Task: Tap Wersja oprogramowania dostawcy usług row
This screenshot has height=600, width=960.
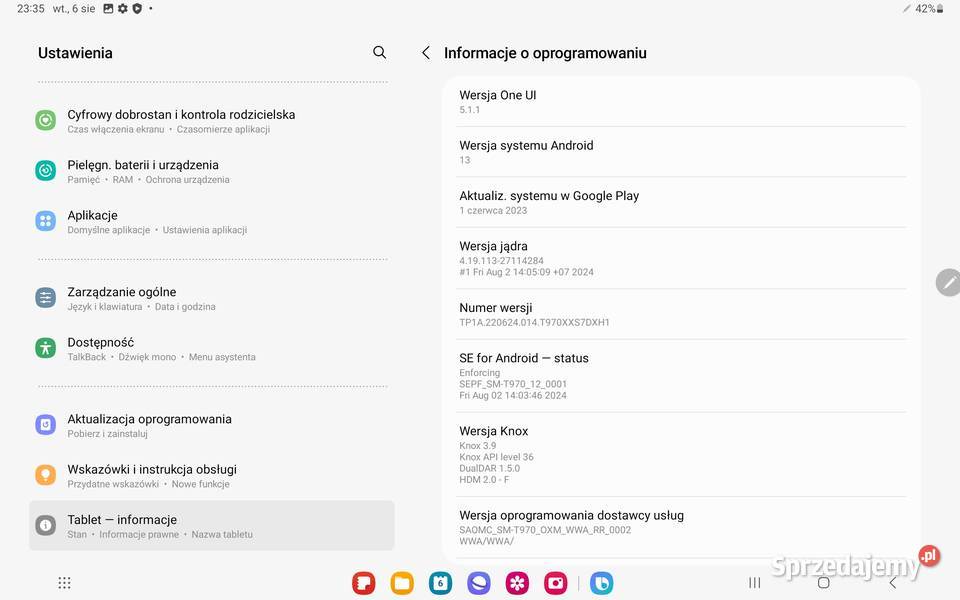Action: pyautogui.click(x=681, y=527)
